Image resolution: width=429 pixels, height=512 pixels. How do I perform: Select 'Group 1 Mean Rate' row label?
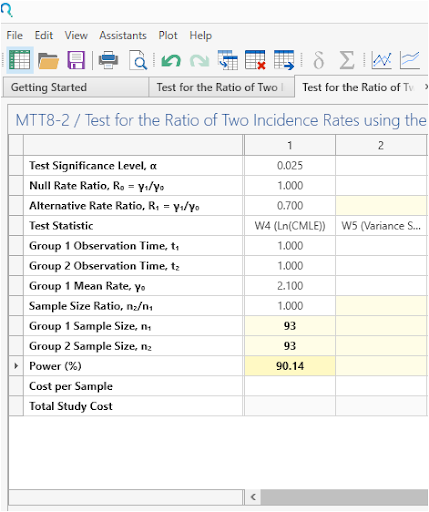coord(87,286)
